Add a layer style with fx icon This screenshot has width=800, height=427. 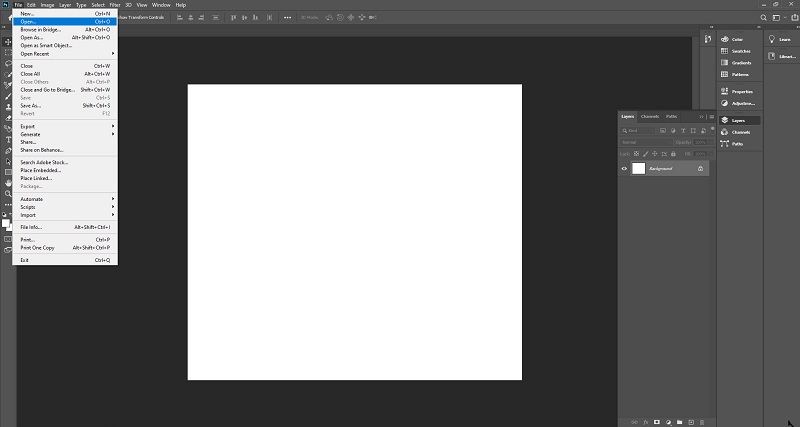coord(645,422)
